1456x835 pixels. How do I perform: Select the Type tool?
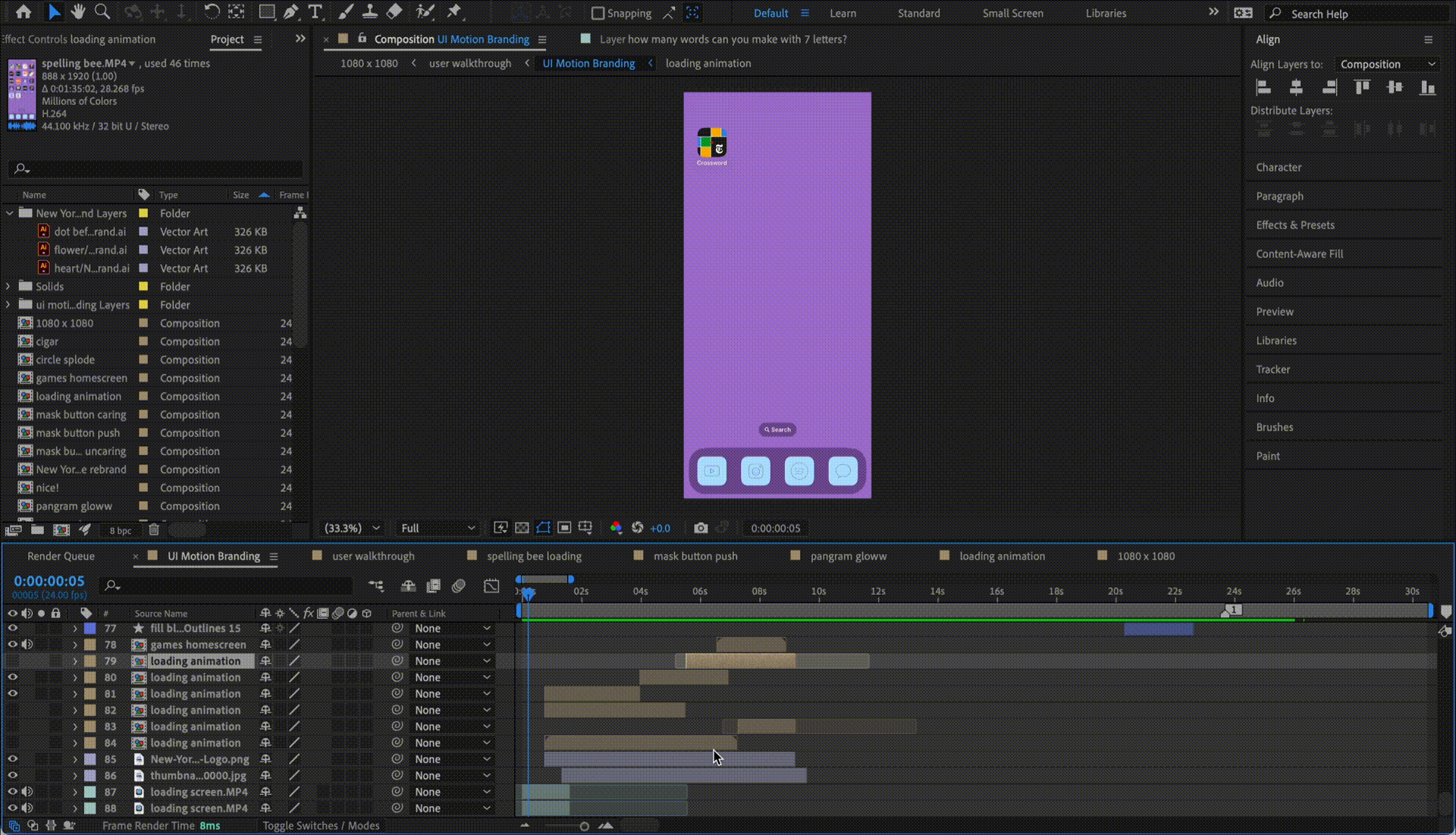click(x=315, y=11)
